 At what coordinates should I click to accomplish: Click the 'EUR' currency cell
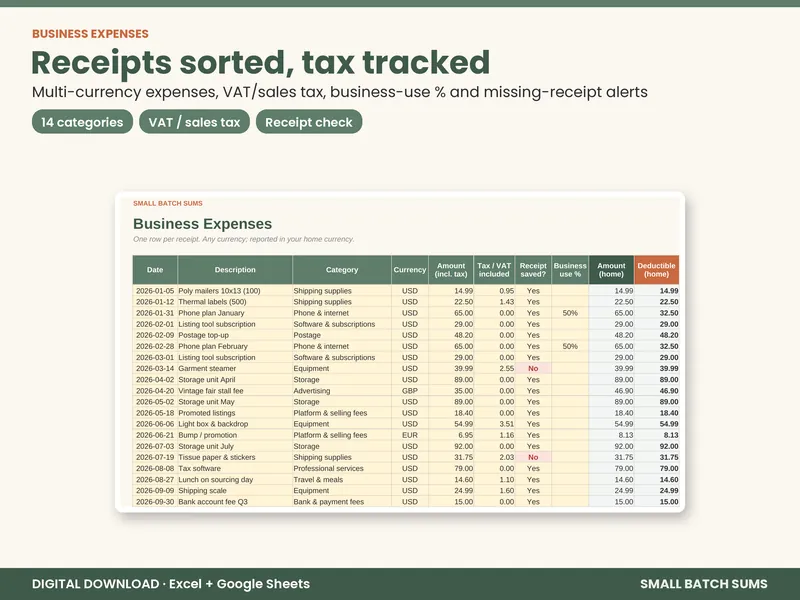410,435
